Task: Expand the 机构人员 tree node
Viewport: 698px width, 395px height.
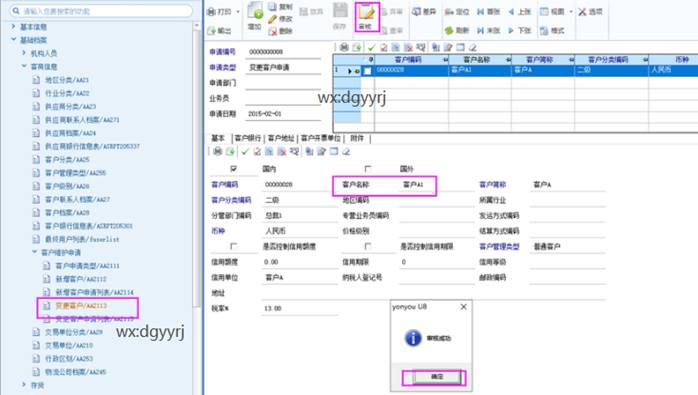Action: click(24, 53)
